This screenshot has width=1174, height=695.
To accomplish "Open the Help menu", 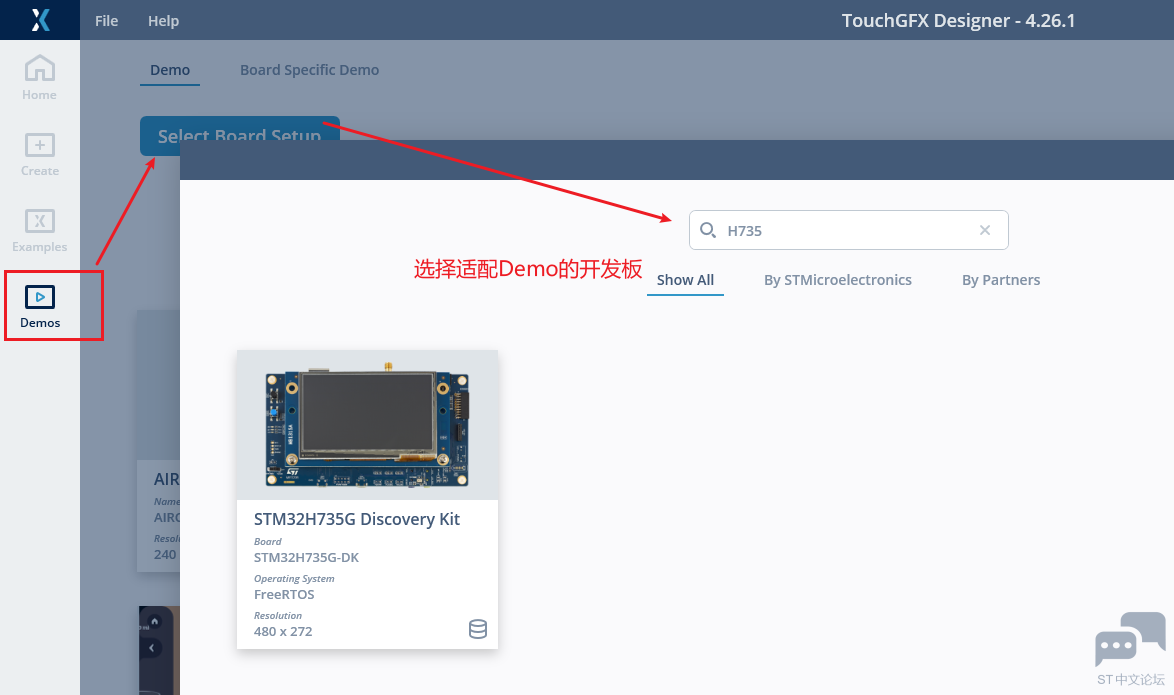I will (163, 21).
